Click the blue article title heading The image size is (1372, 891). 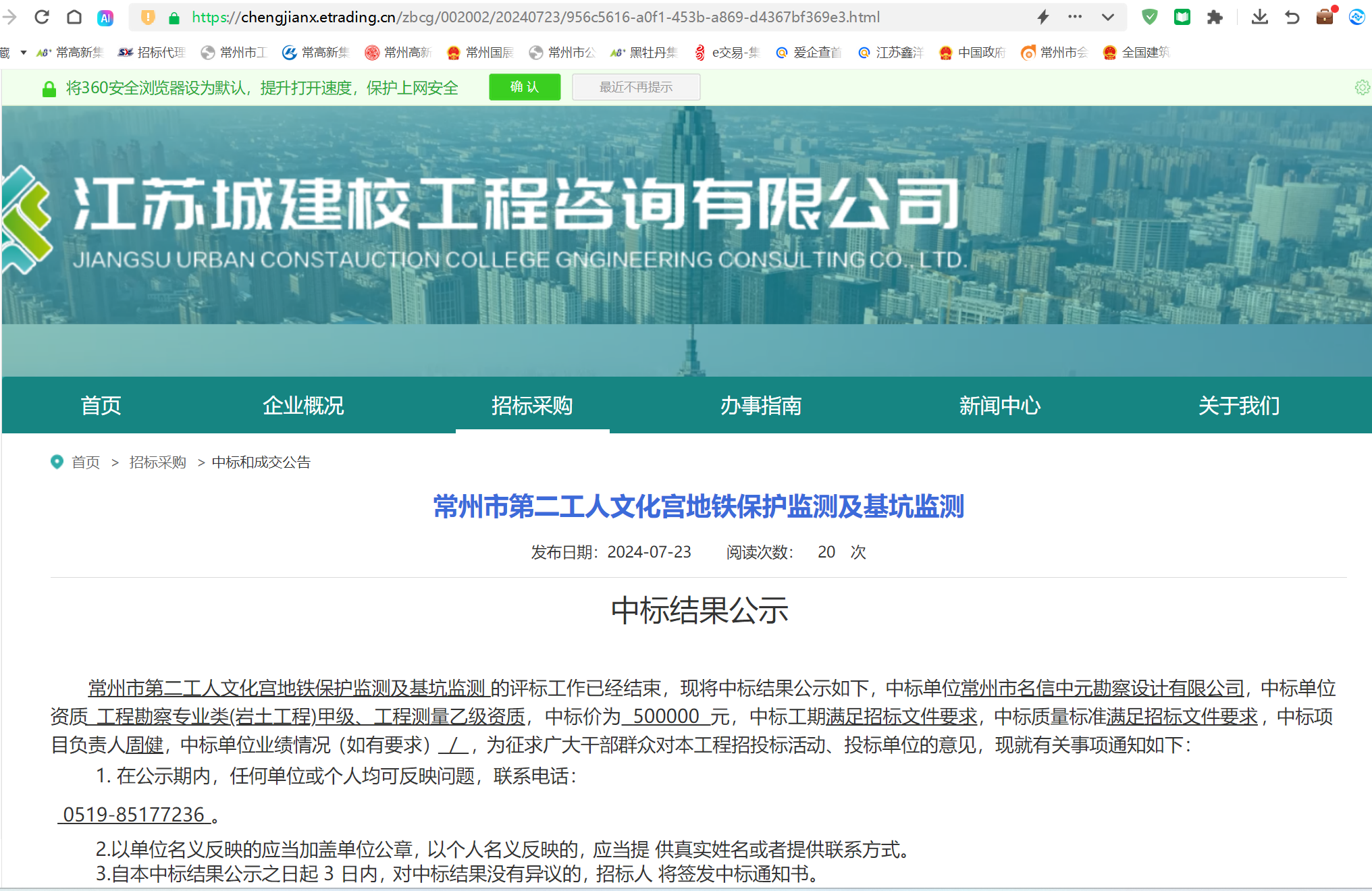699,506
